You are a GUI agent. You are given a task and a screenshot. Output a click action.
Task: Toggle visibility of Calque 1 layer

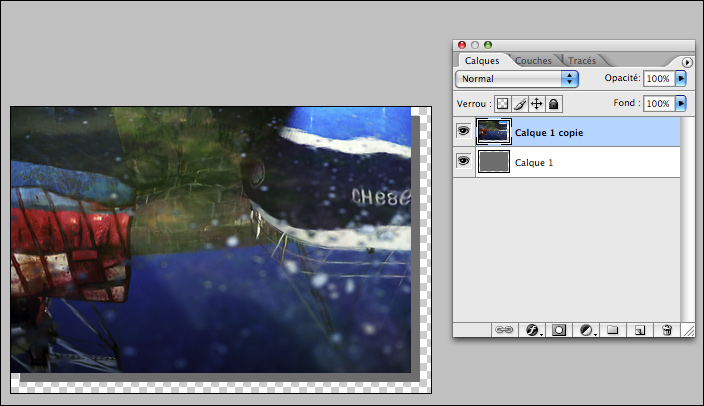pyautogui.click(x=464, y=161)
